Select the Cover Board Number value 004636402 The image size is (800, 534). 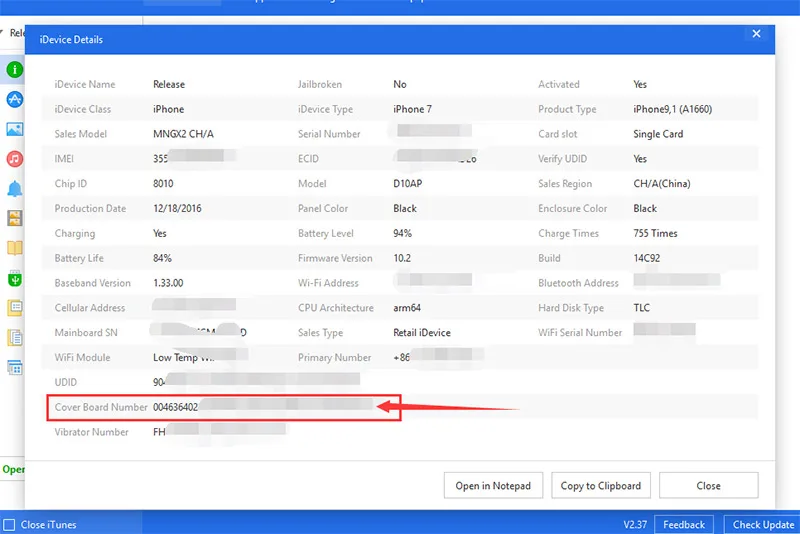(176, 407)
